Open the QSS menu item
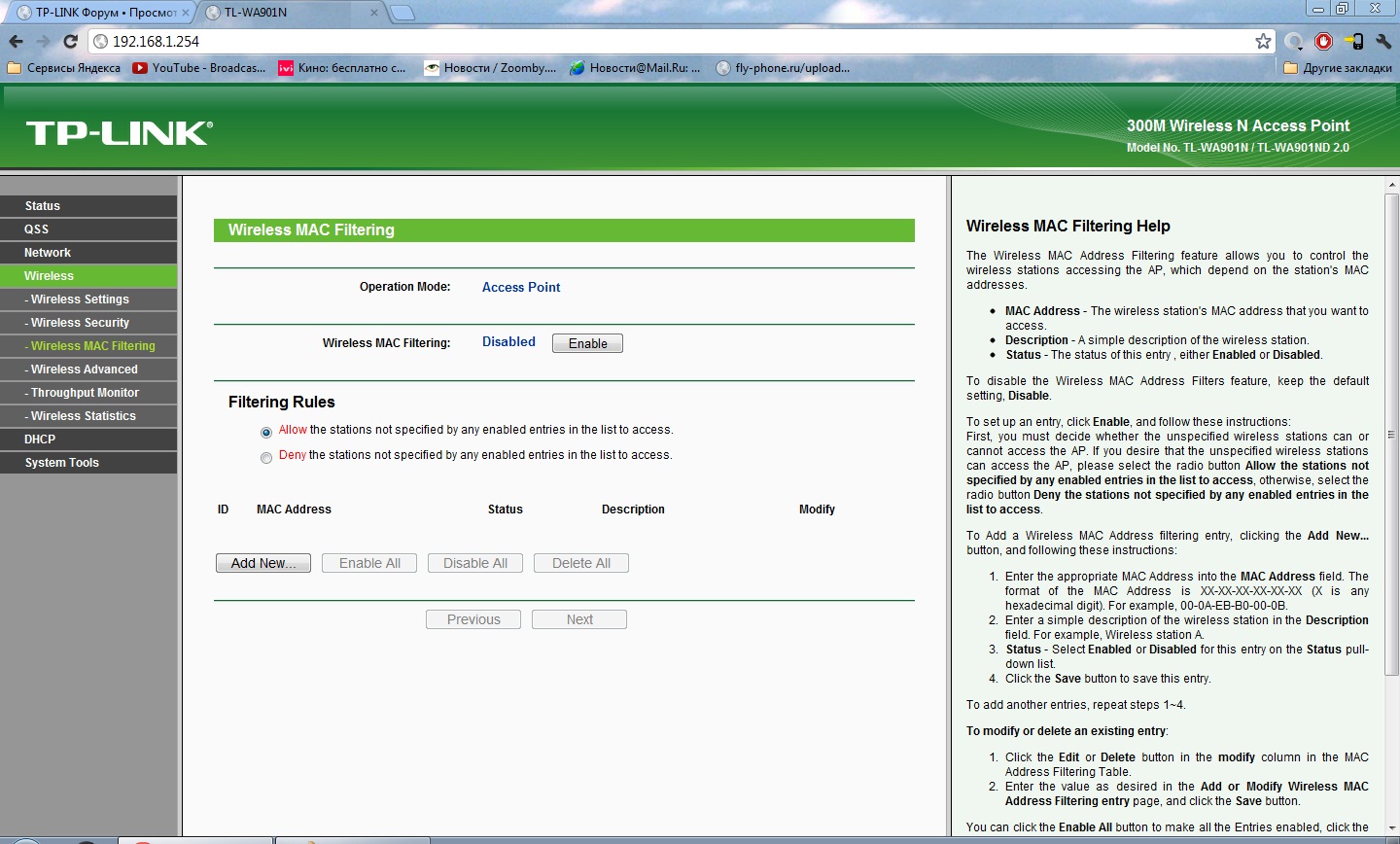Screen dimensions: 1400x844 (88, 229)
